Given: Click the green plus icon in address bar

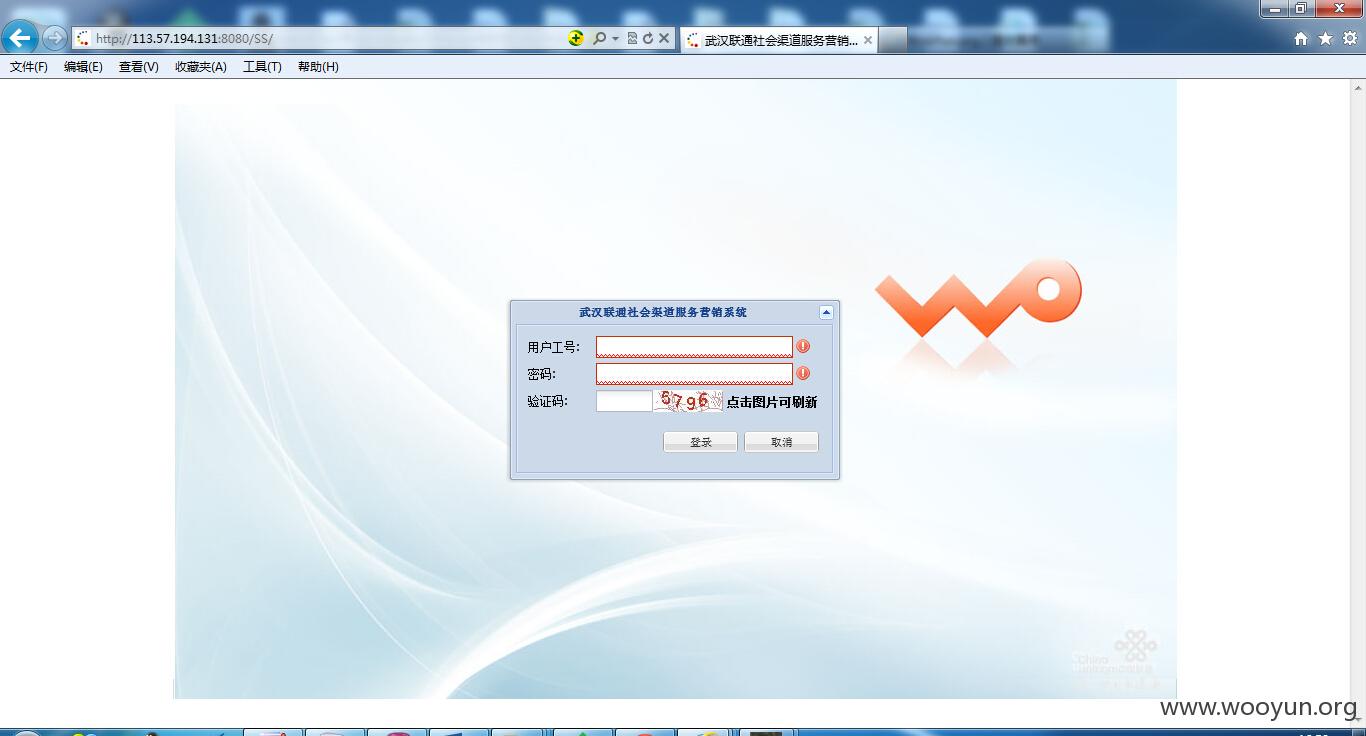Looking at the screenshot, I should 576,38.
